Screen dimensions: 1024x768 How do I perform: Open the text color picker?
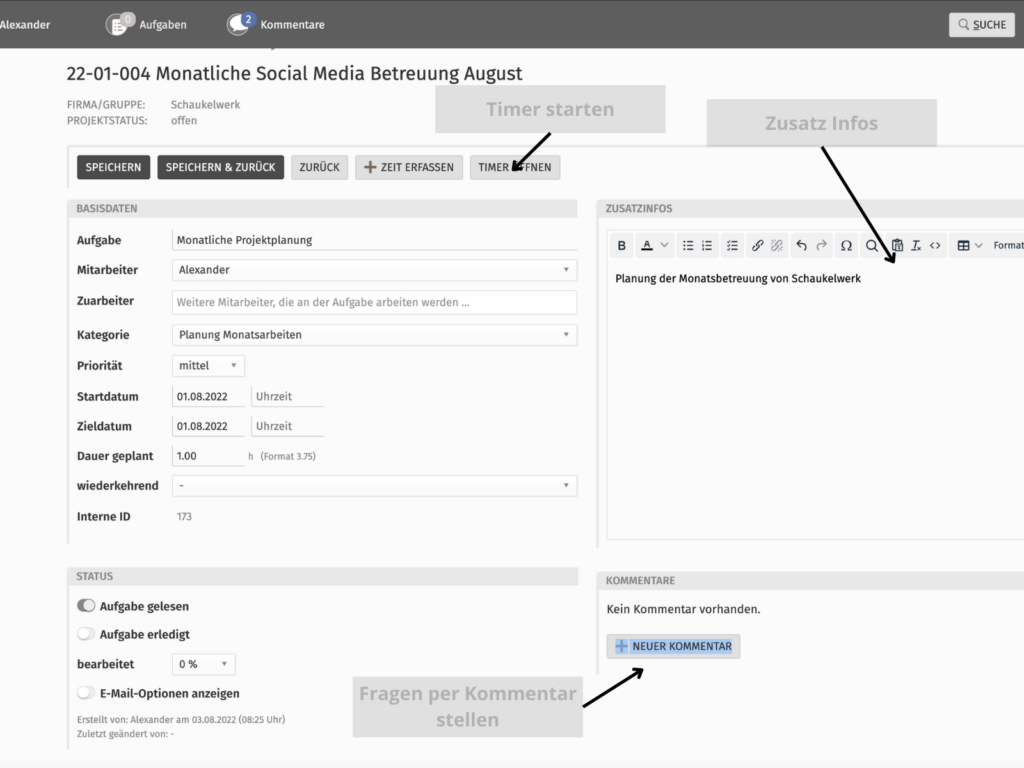click(x=655, y=245)
